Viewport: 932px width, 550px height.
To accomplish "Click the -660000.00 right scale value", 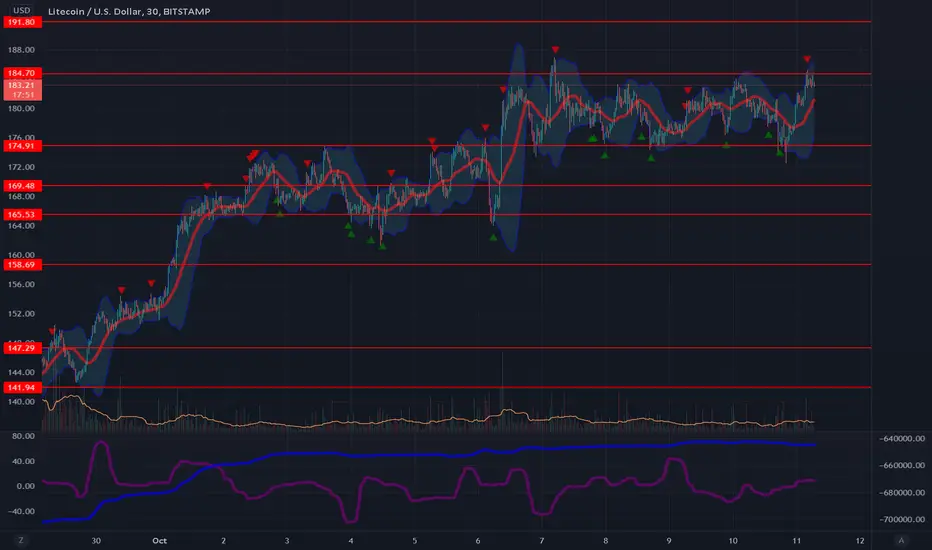I will coord(901,465).
